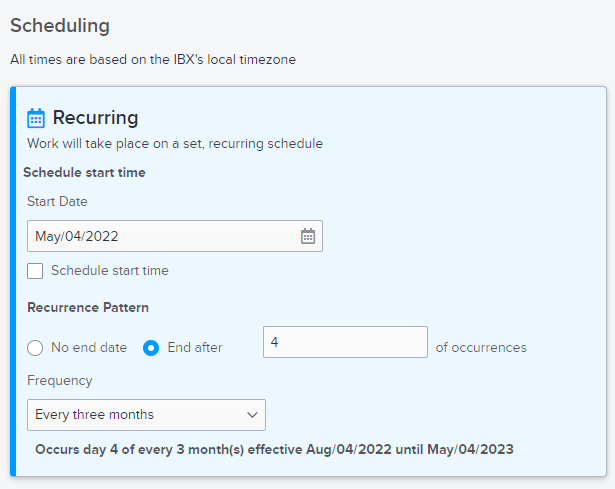Click the Start Date field showing May/04/2022

point(175,236)
